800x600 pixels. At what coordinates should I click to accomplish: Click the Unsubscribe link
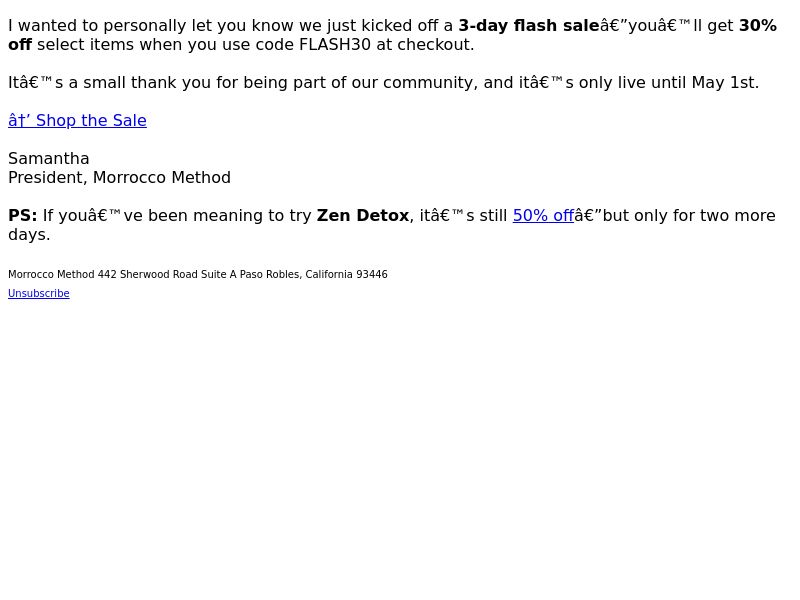(39, 293)
